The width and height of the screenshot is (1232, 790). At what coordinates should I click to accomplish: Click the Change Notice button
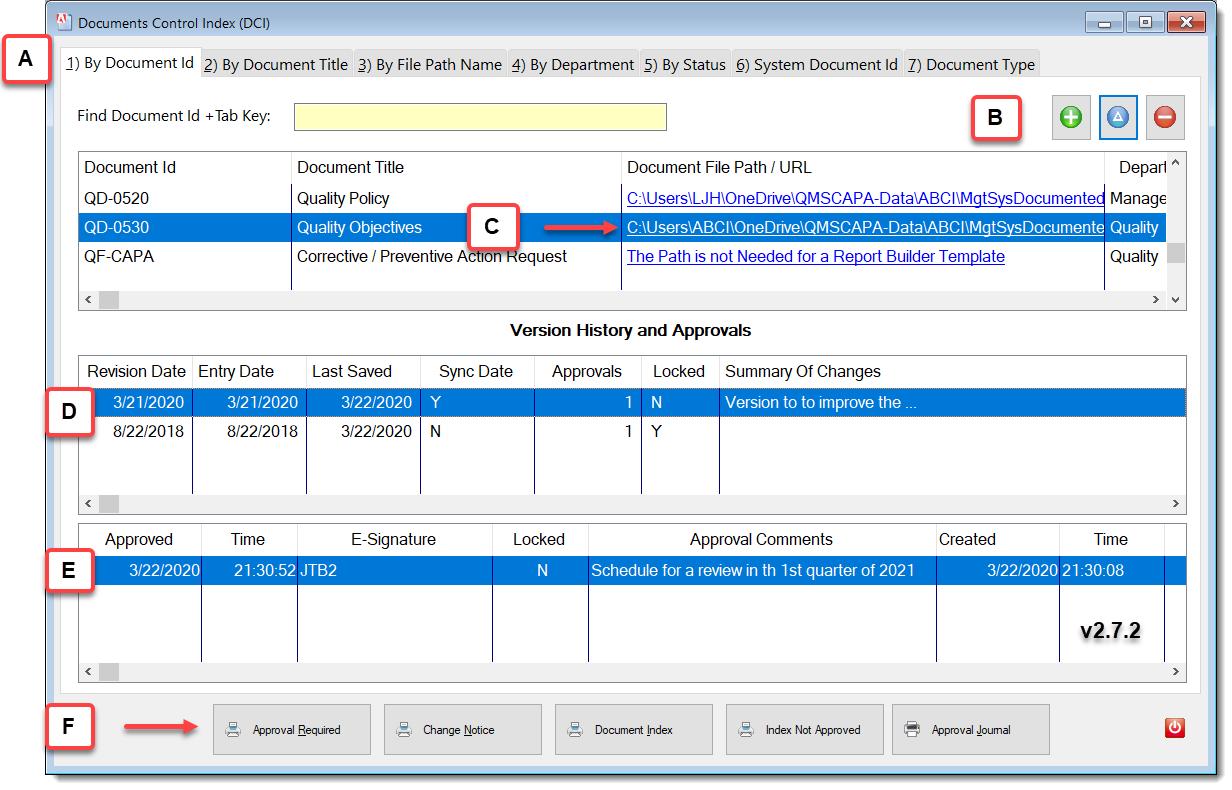point(463,729)
